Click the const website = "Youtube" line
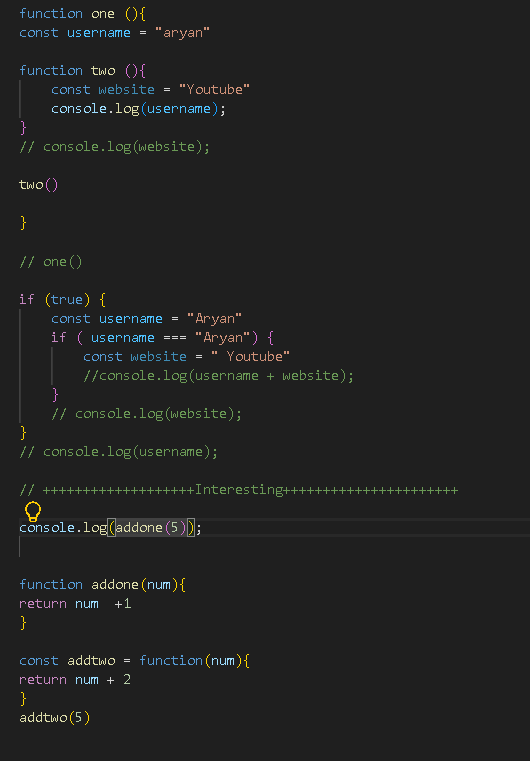The image size is (530, 761). [x=150, y=90]
